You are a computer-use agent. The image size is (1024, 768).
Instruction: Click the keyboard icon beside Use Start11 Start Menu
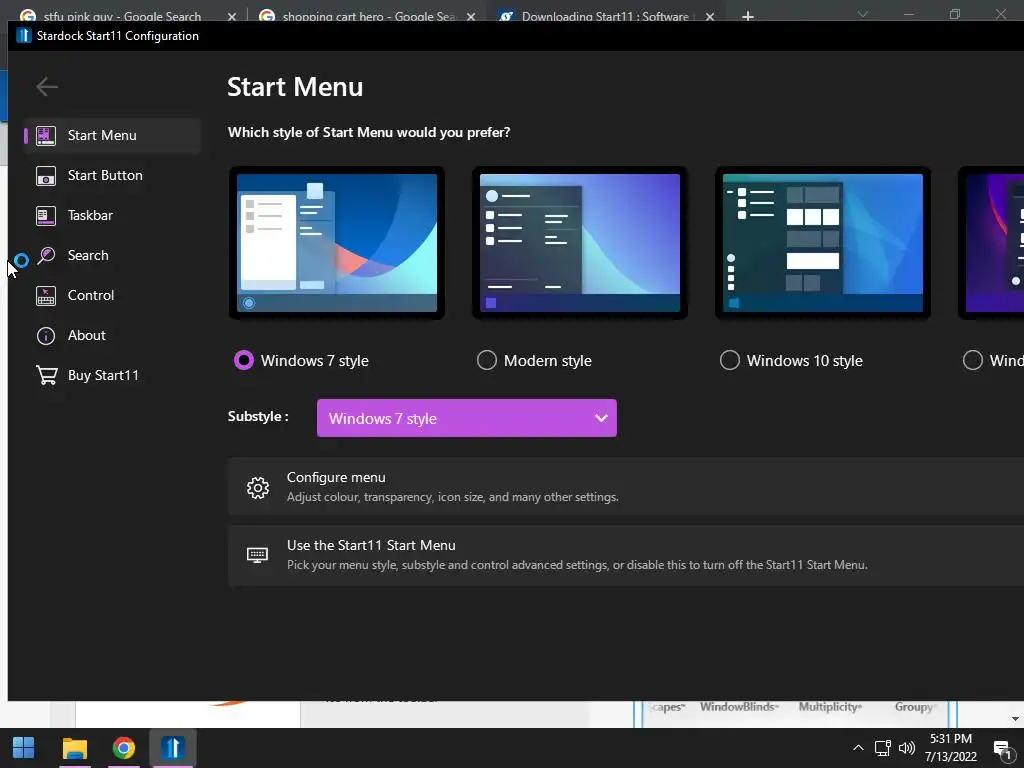(257, 555)
